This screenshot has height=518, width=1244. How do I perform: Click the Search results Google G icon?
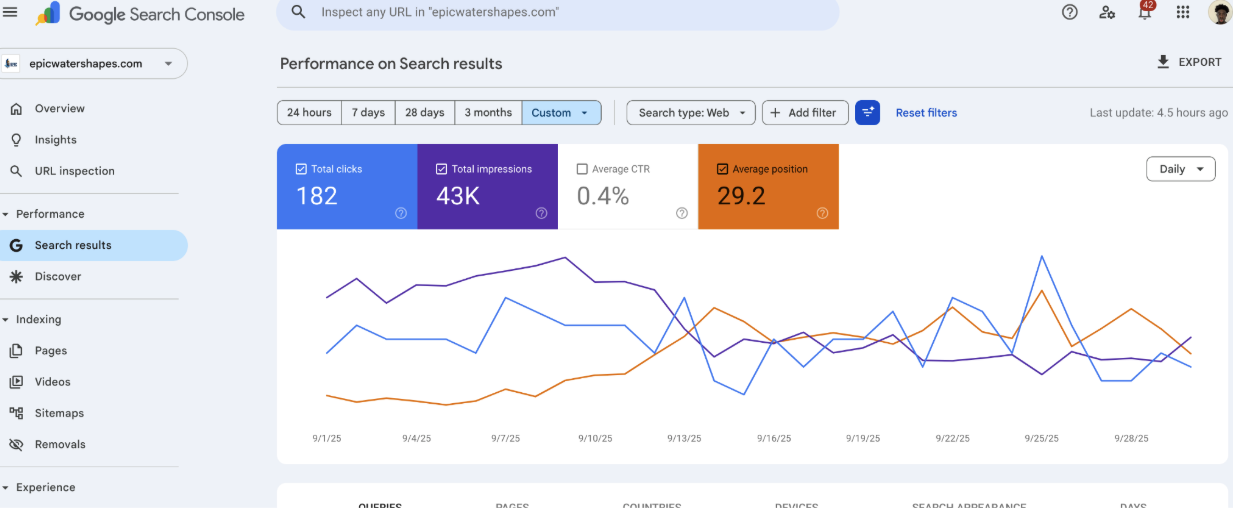16,245
